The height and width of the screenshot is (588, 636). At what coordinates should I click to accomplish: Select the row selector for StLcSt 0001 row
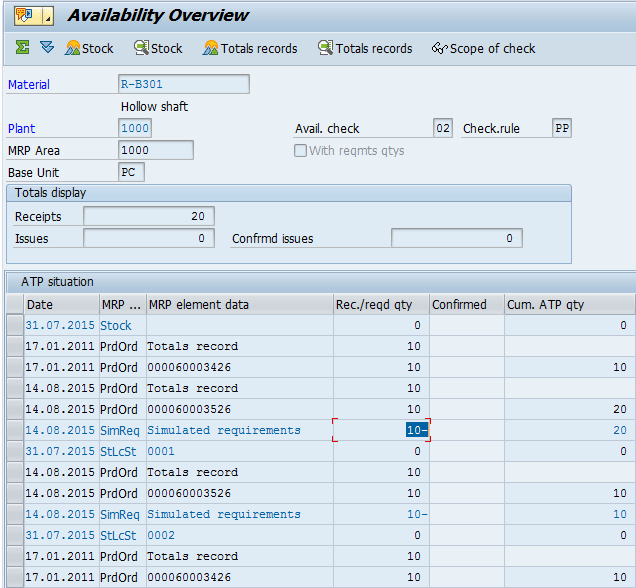pos(15,451)
